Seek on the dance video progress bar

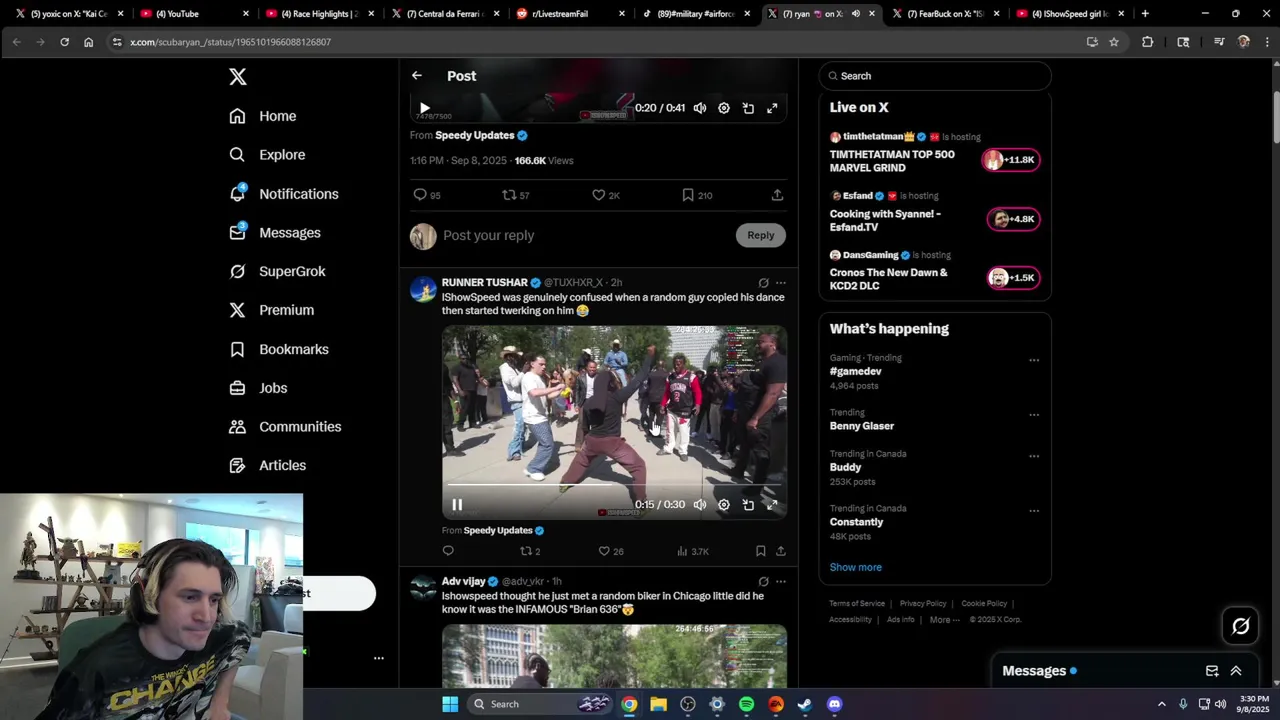pyautogui.click(x=614, y=485)
